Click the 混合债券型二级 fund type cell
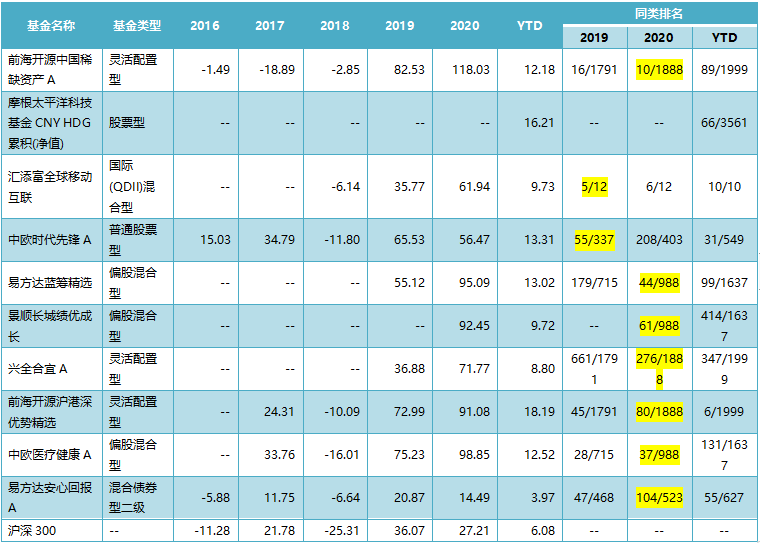The width and height of the screenshot is (760, 543). (133, 497)
